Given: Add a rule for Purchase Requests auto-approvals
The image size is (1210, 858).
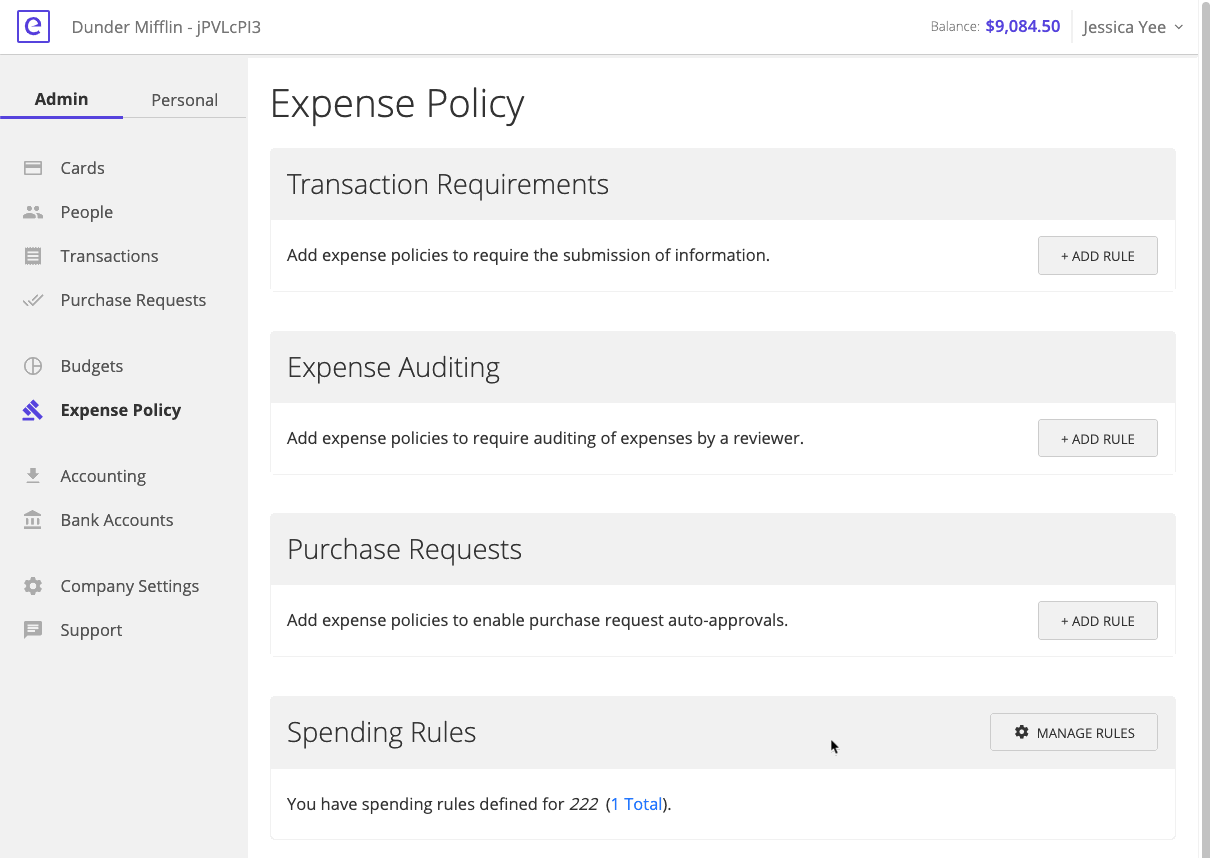Looking at the screenshot, I should point(1097,620).
